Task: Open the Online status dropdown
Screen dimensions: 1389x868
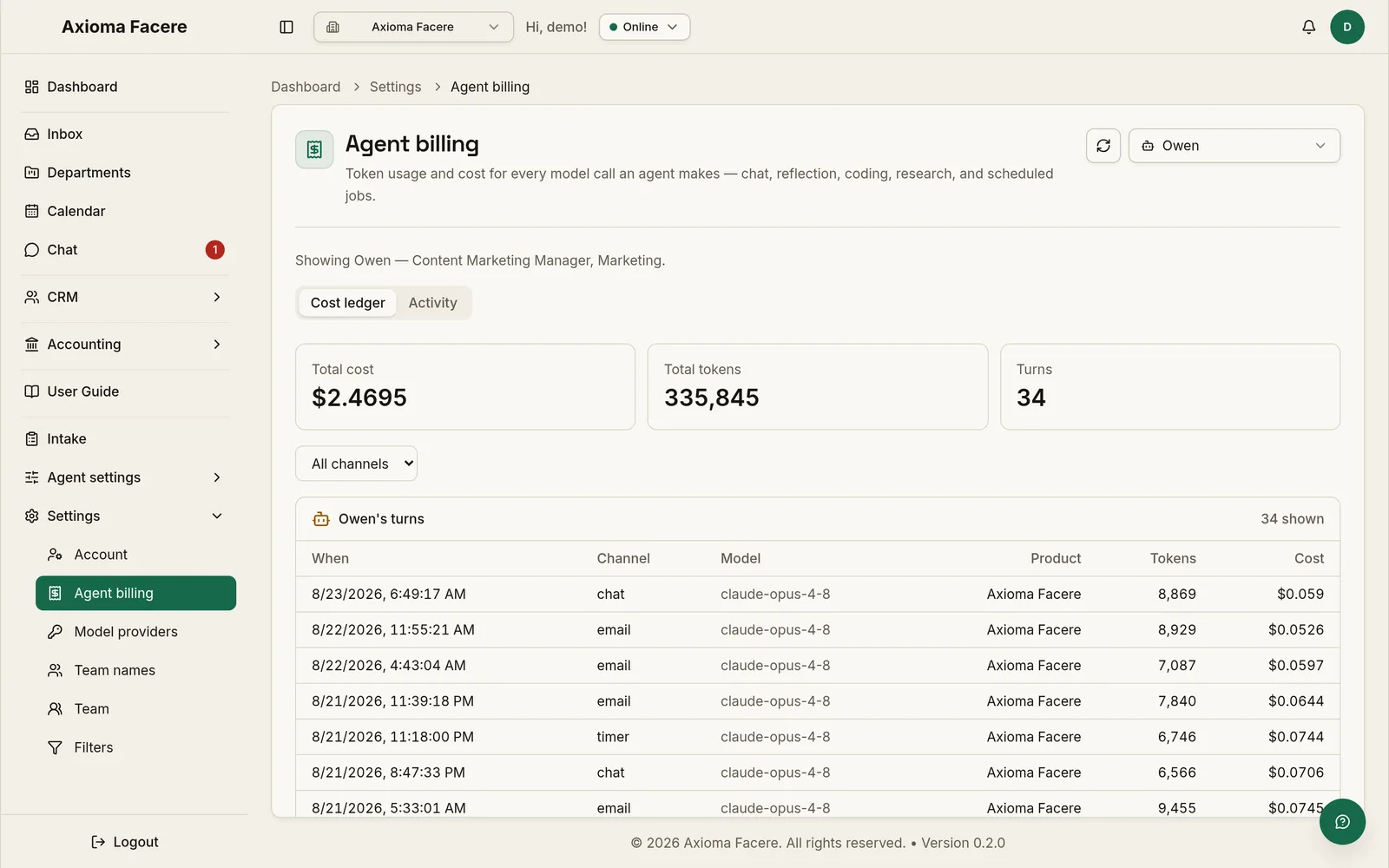Action: [644, 27]
